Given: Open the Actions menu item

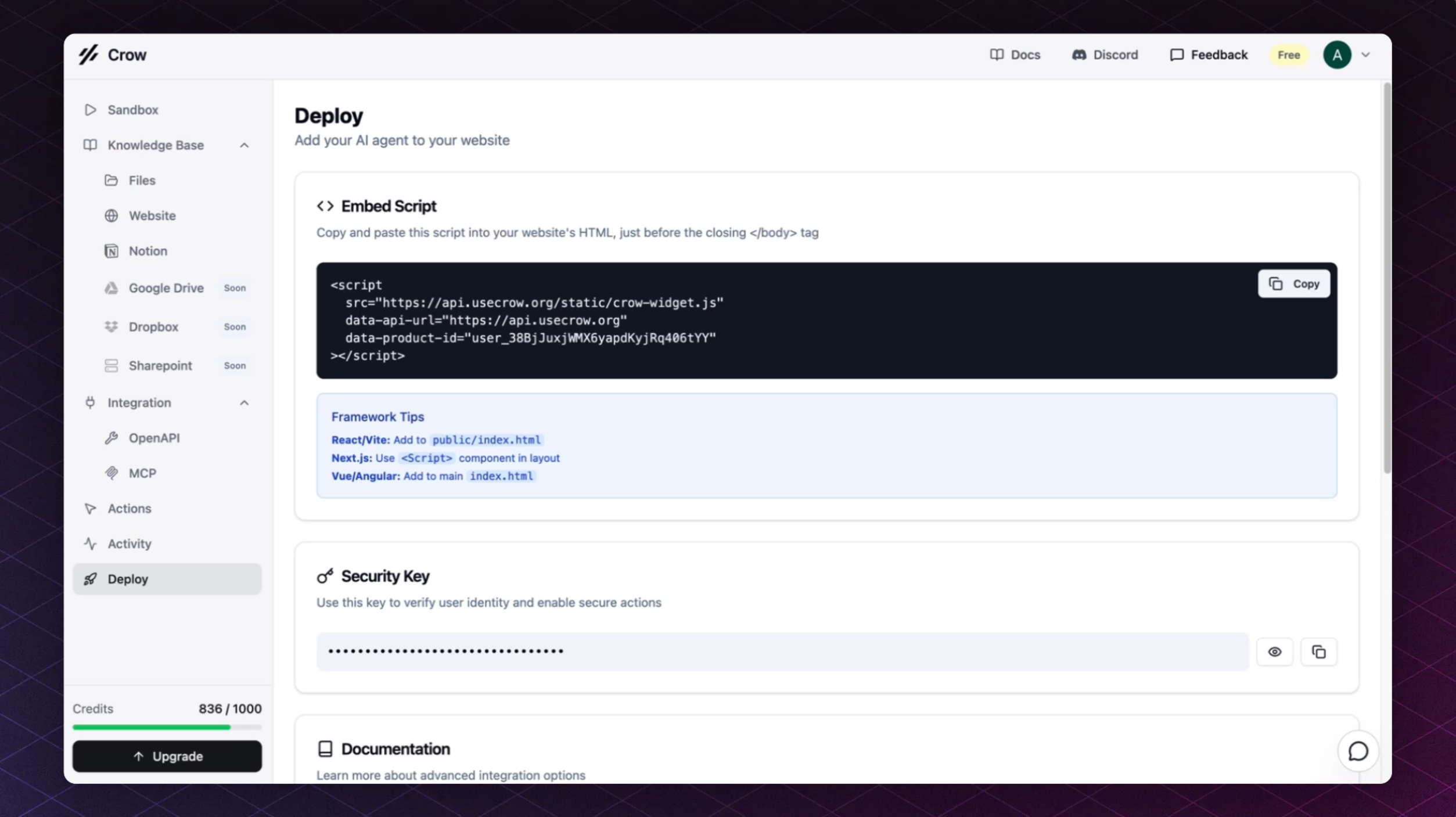Looking at the screenshot, I should tap(129, 509).
